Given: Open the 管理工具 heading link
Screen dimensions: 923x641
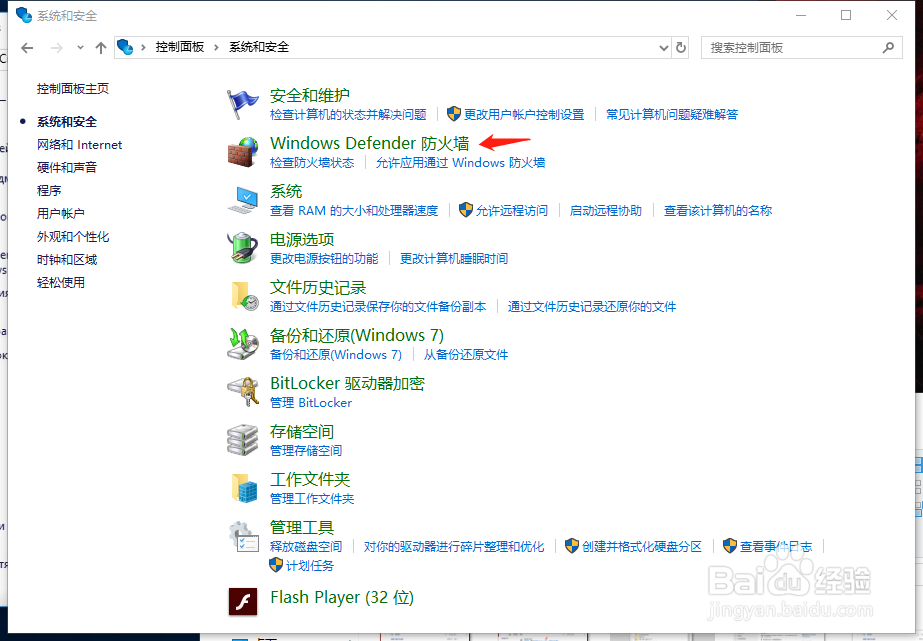Looking at the screenshot, I should [302, 527].
